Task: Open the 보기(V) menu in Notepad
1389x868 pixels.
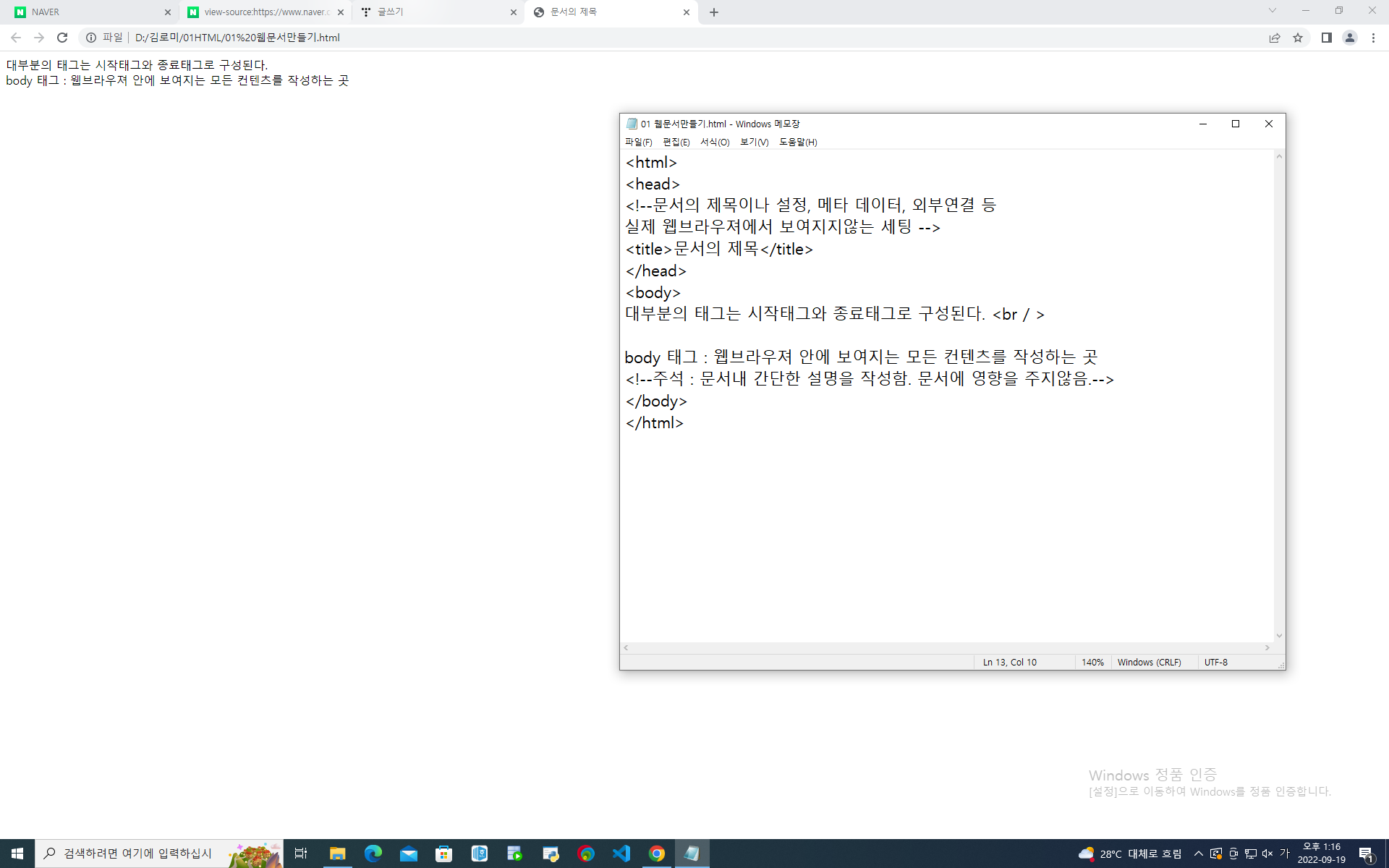Action: (x=754, y=142)
